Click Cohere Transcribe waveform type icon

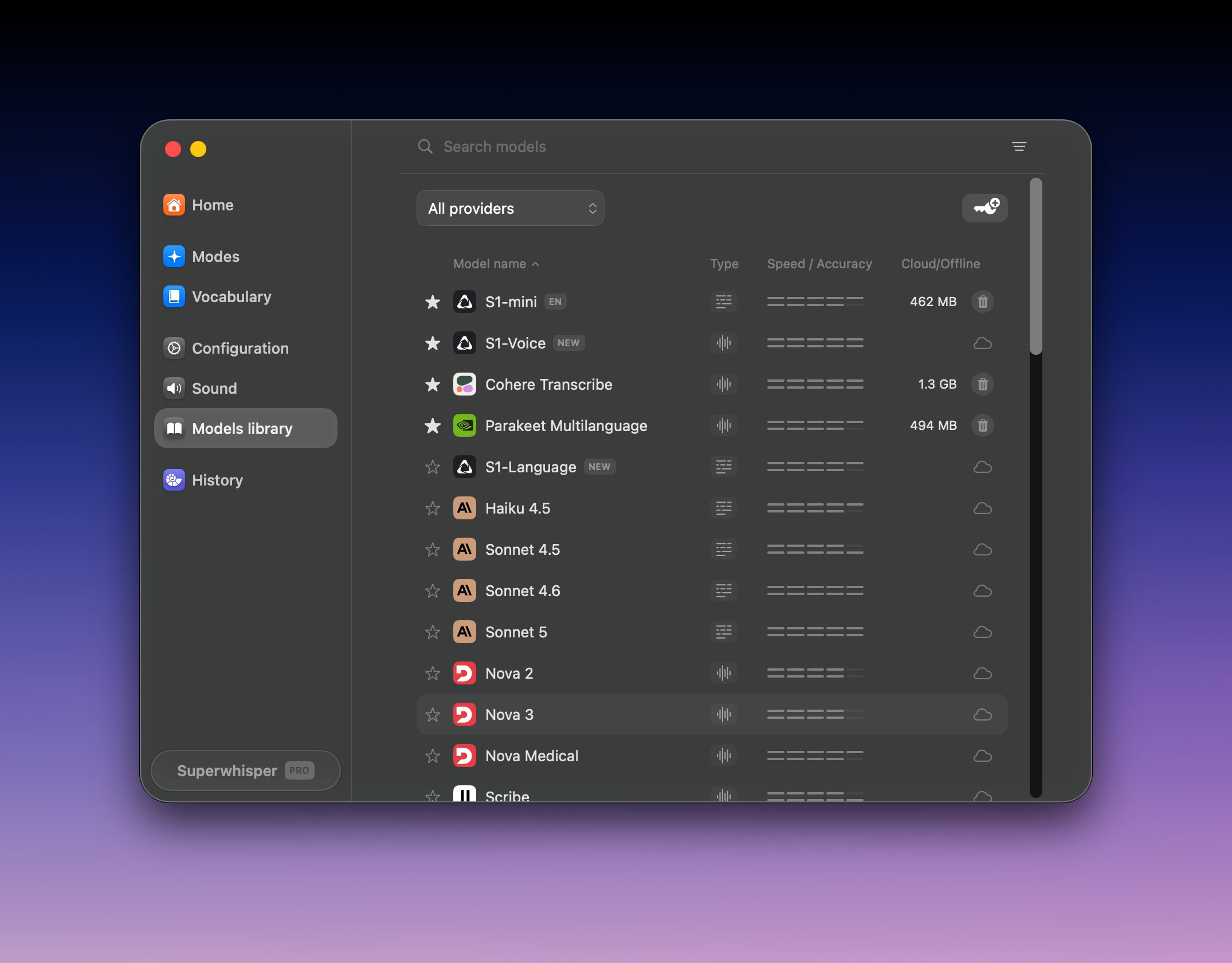(x=724, y=384)
